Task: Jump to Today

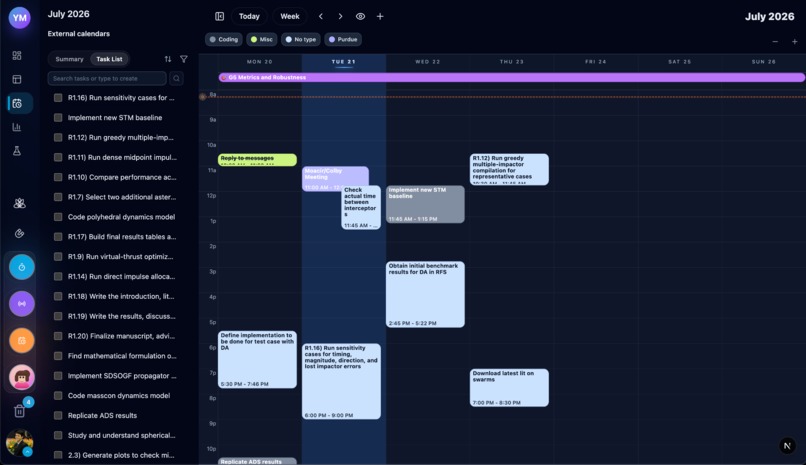Action: 249,16
